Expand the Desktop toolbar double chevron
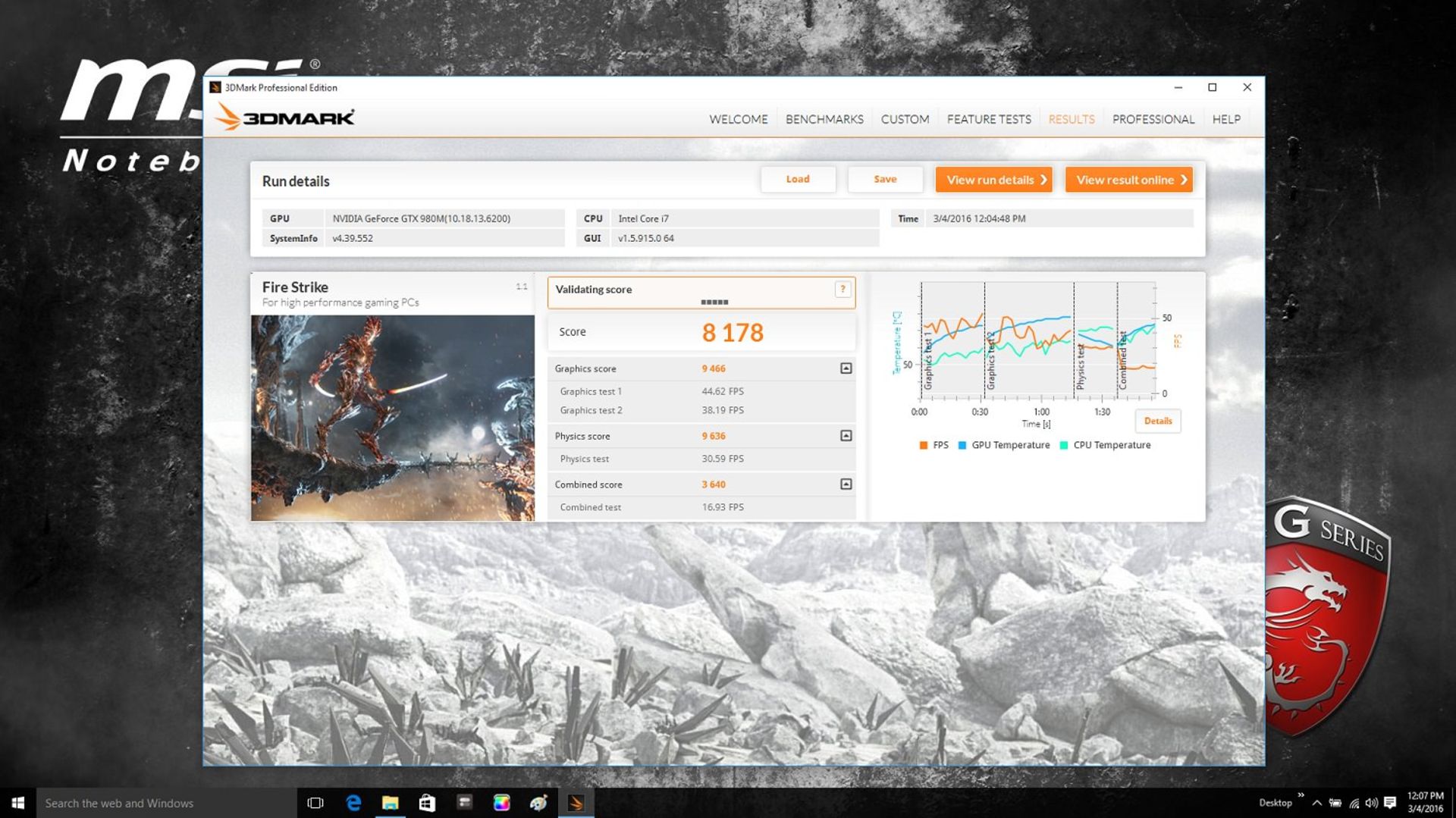The image size is (1456, 818). click(1301, 795)
